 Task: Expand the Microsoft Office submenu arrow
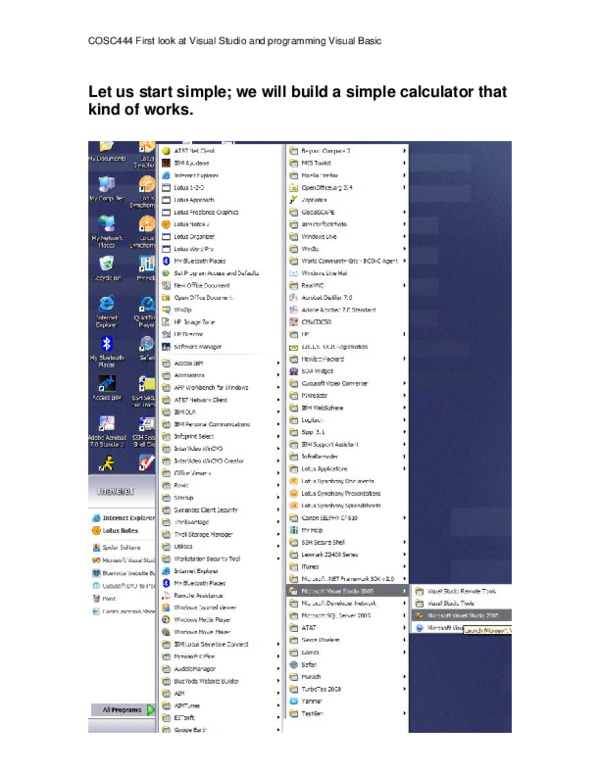point(278,656)
